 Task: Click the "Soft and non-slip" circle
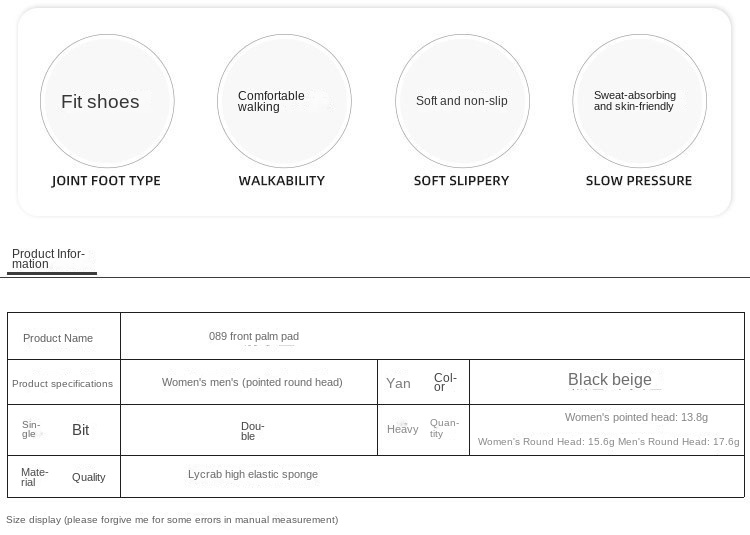[462, 101]
